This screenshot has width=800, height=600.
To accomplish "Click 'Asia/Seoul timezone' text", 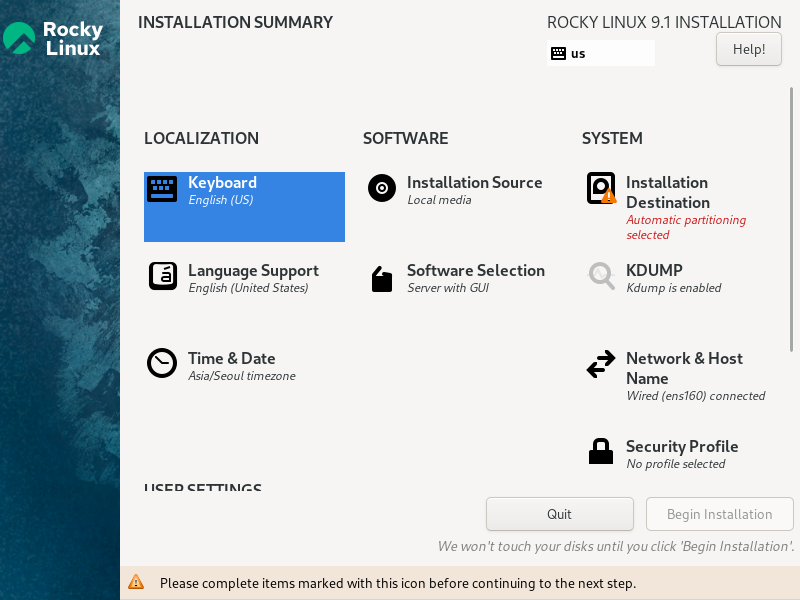I will (x=242, y=376).
